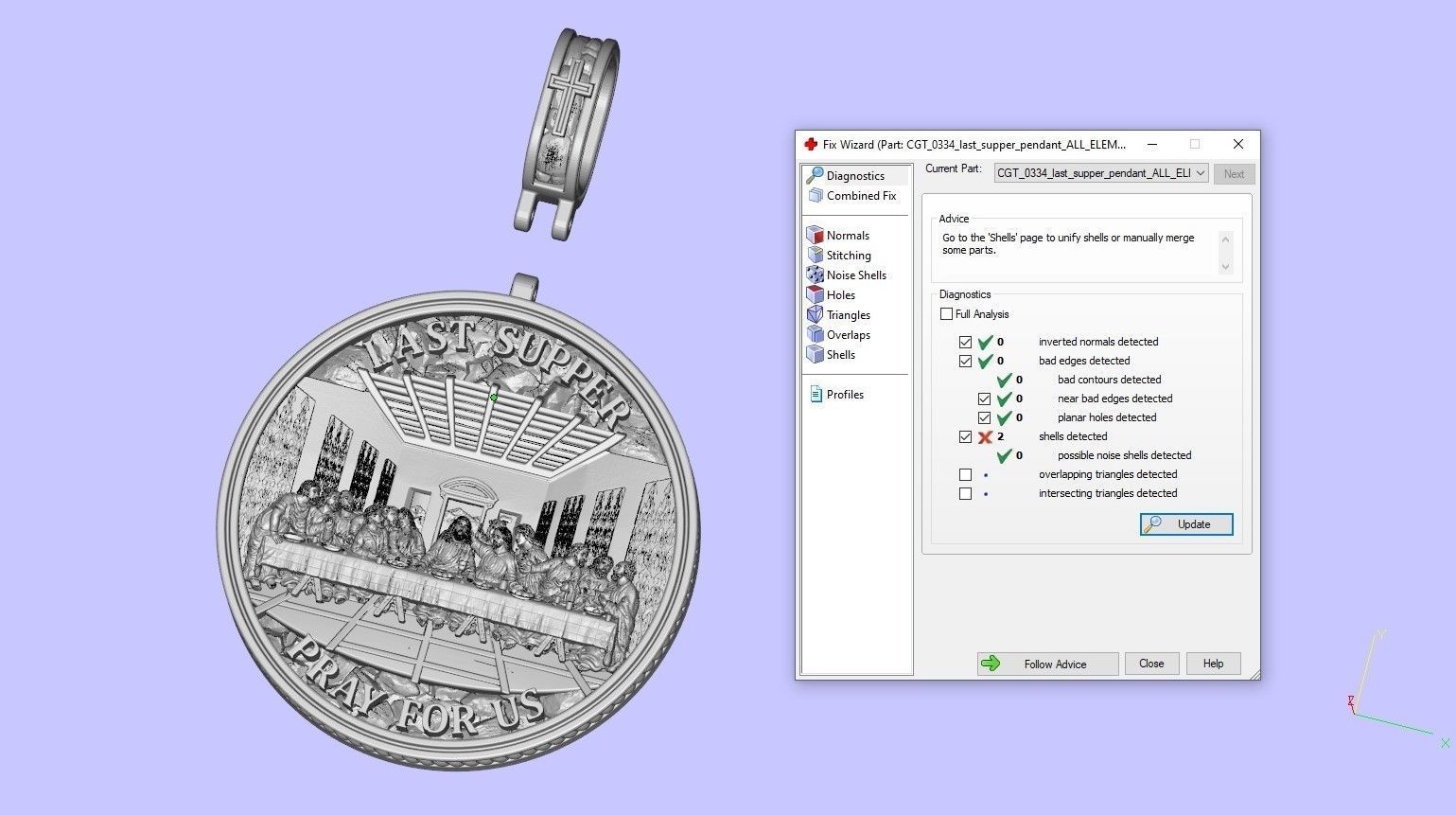Click the green check beside inverted normals

985,342
